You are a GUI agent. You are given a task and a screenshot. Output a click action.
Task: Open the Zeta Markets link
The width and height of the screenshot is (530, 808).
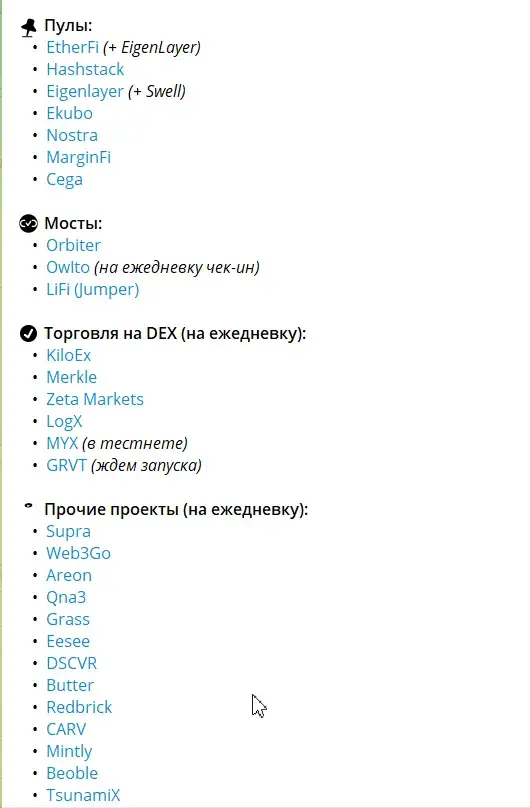(x=95, y=399)
